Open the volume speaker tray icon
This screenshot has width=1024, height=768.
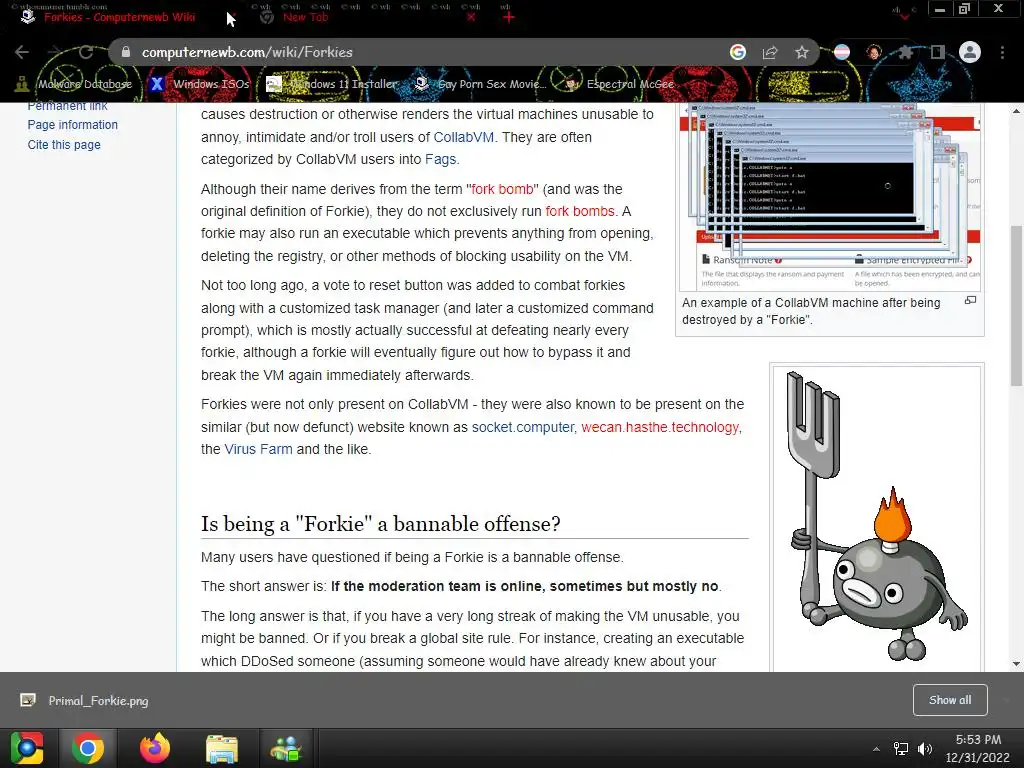[x=925, y=749]
